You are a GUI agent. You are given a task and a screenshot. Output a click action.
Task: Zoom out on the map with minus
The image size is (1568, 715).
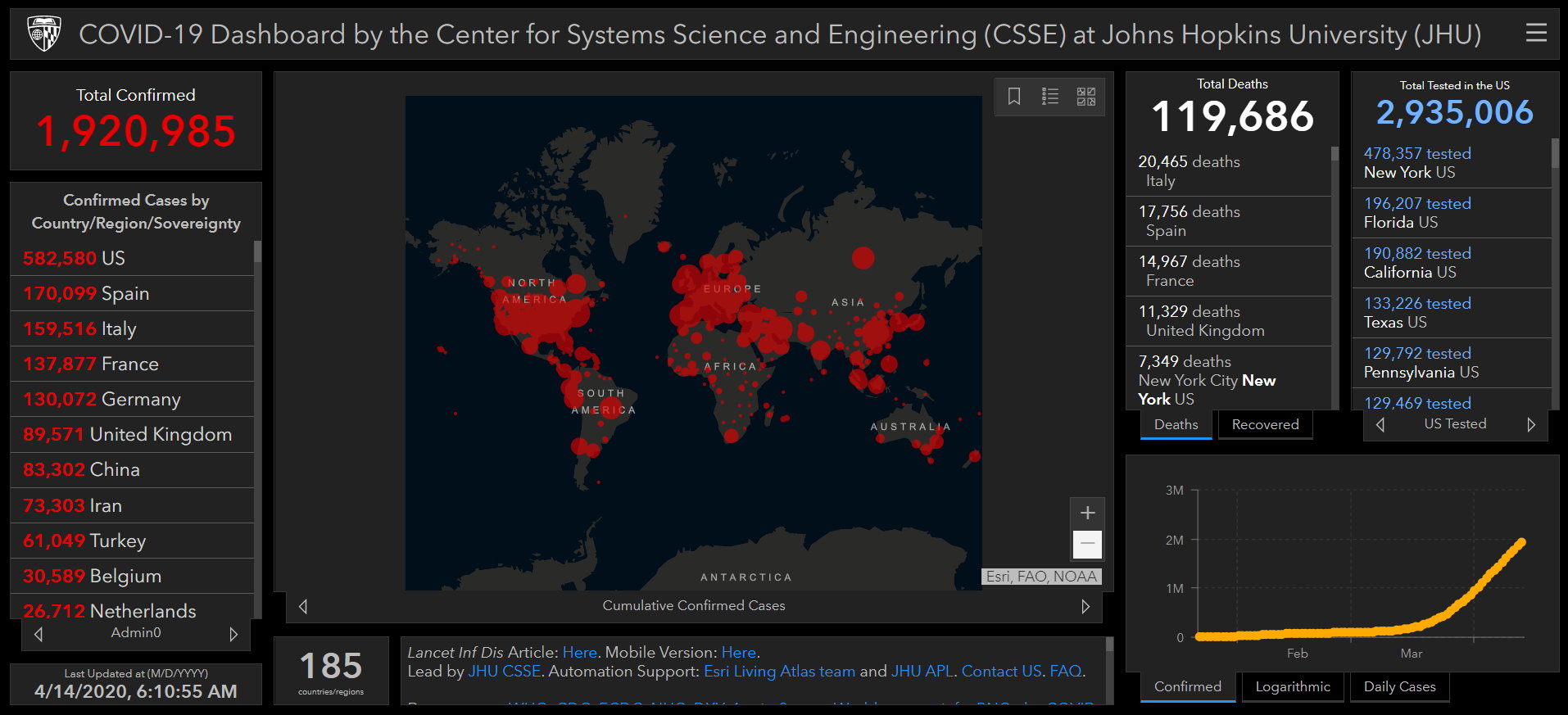(x=1088, y=544)
